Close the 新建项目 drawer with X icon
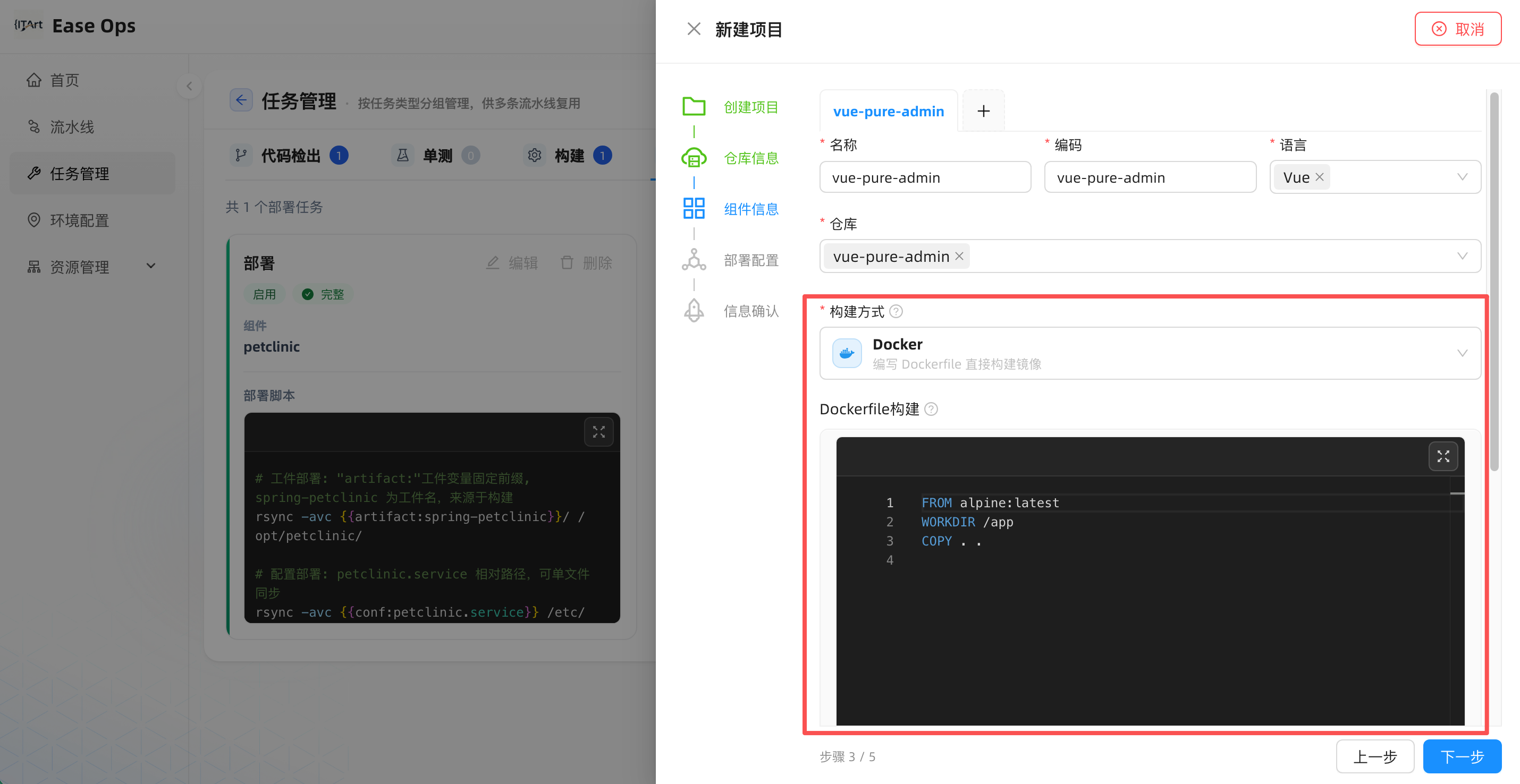The width and height of the screenshot is (1520, 784). coord(694,29)
